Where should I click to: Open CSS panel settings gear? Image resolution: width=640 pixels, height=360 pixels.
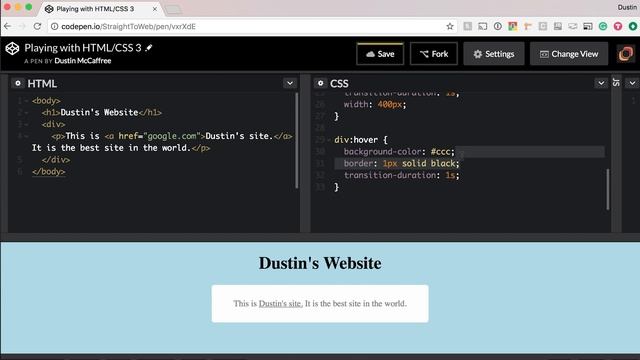tap(320, 83)
